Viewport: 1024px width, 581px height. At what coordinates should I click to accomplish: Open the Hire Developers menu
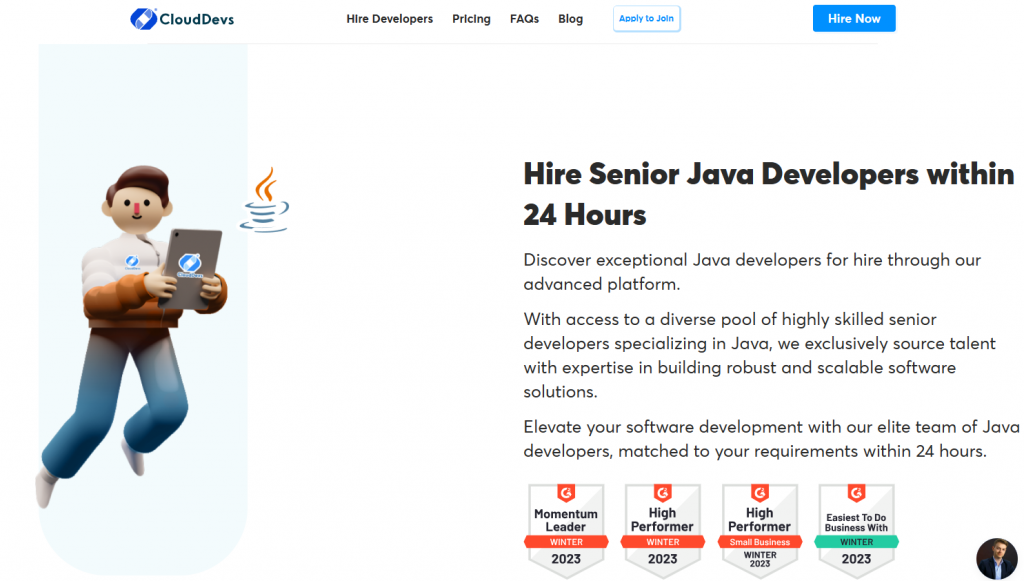(389, 18)
